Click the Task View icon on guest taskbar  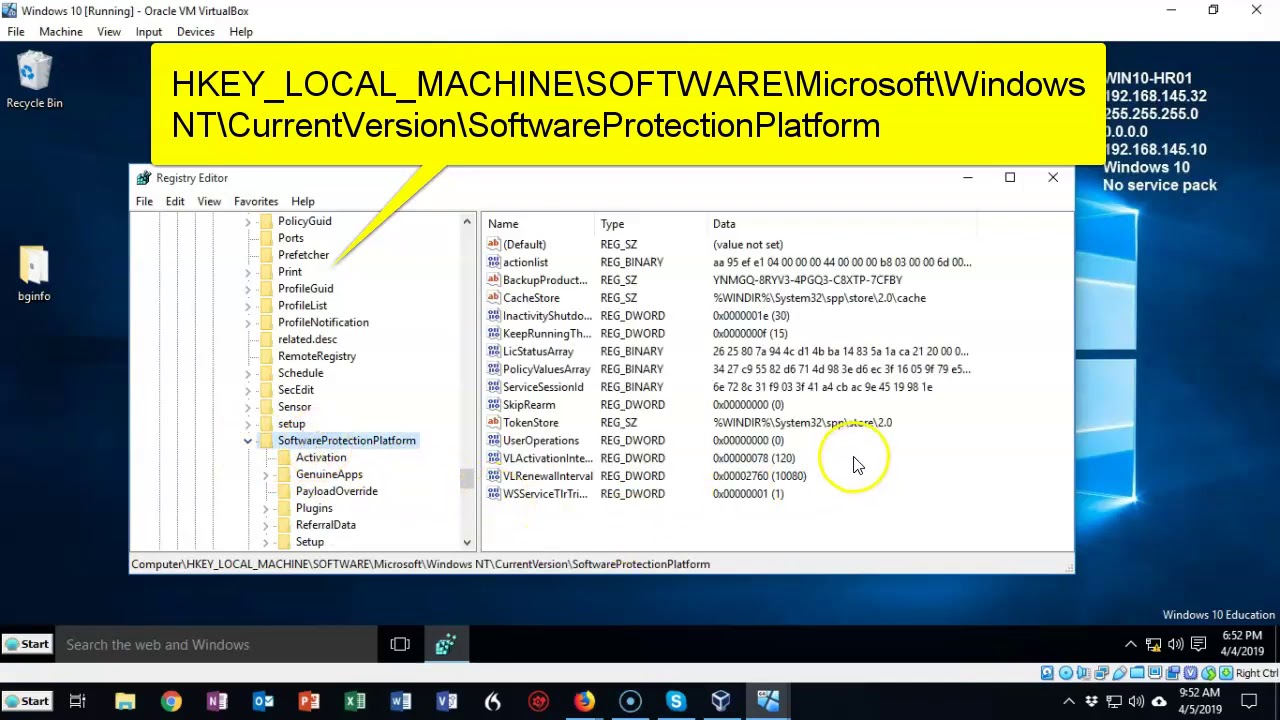click(x=400, y=645)
